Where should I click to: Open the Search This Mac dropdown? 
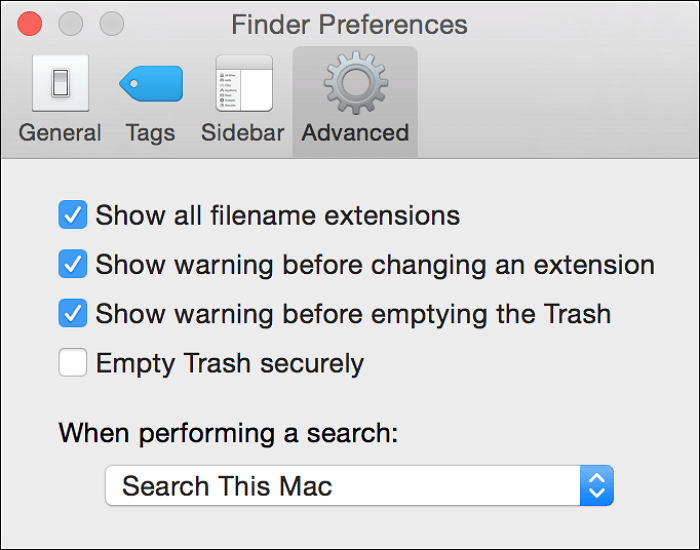coord(343,487)
